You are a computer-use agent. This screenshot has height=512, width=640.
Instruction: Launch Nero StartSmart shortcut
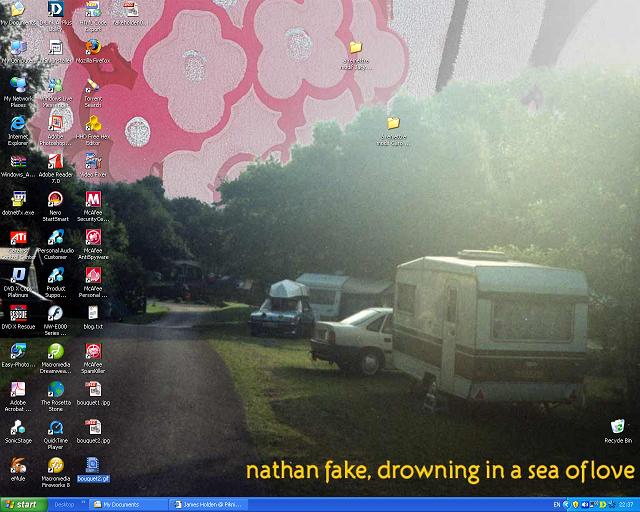point(56,206)
